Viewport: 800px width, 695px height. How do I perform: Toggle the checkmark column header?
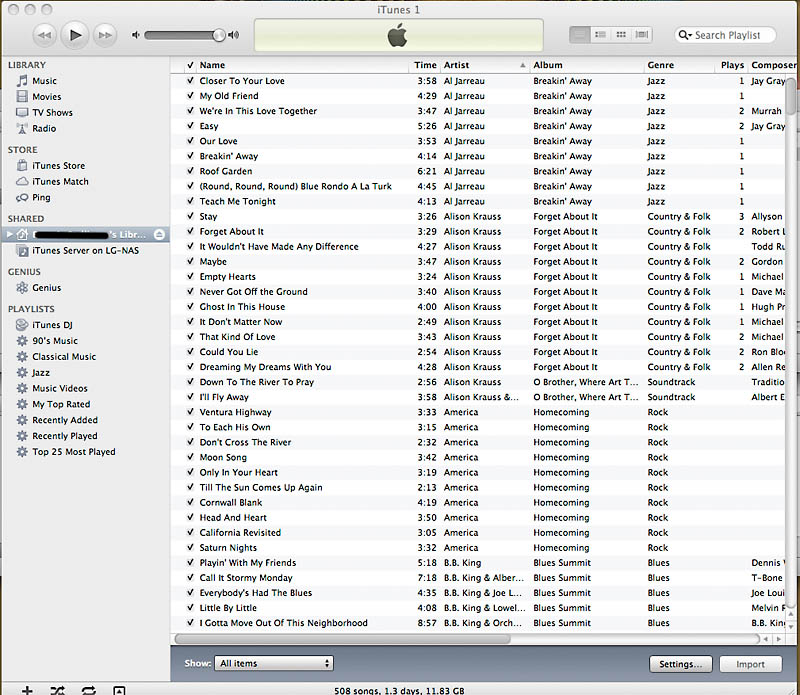click(190, 65)
